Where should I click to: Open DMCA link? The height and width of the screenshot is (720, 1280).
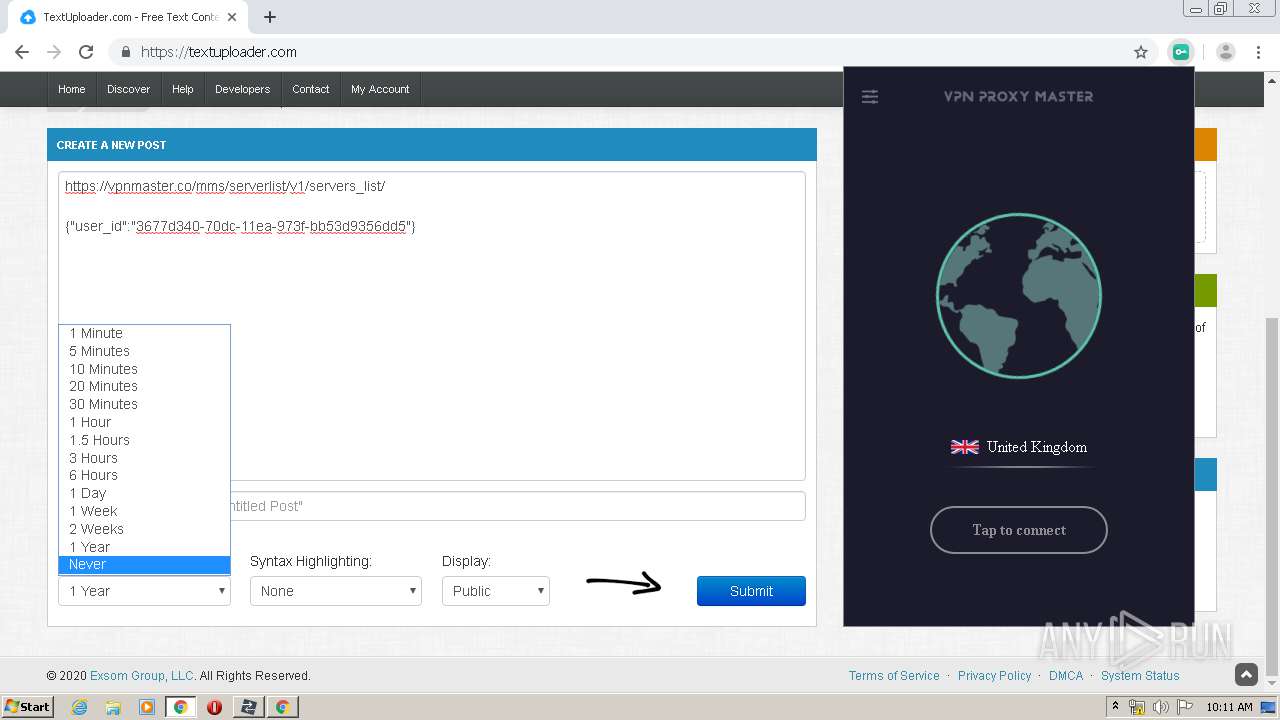[1066, 676]
